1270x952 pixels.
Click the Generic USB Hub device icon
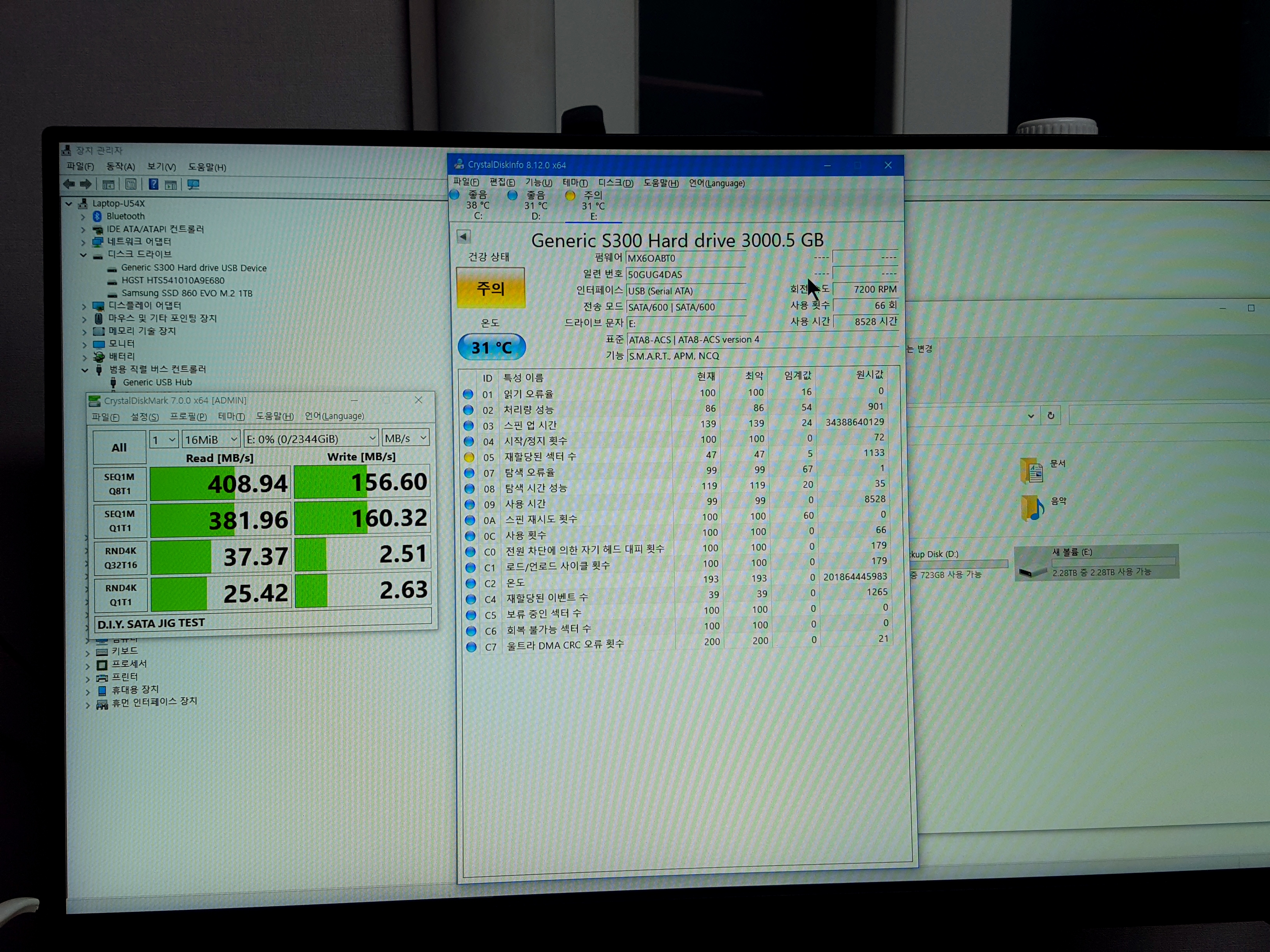point(113,382)
